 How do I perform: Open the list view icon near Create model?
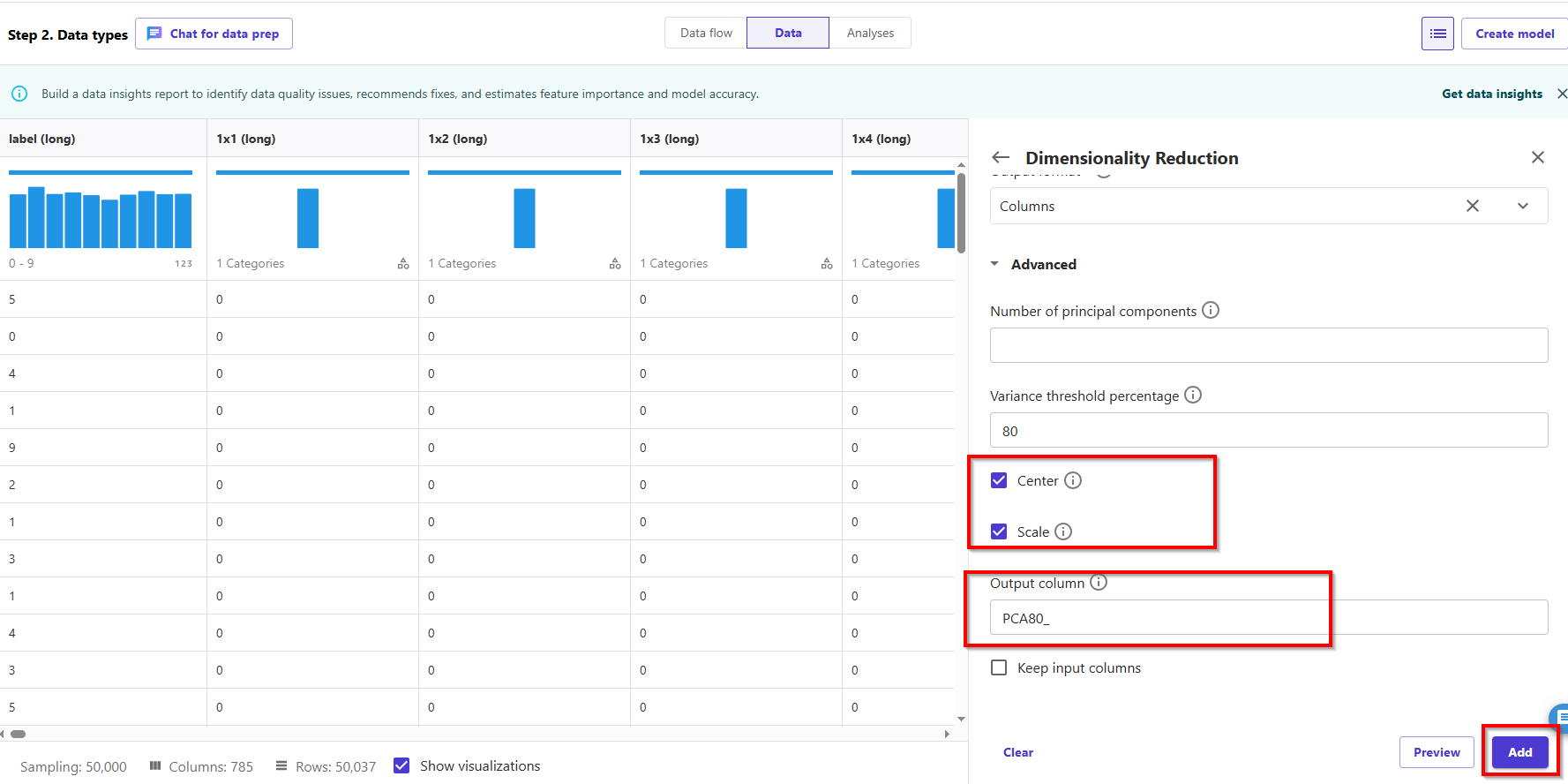coord(1437,34)
